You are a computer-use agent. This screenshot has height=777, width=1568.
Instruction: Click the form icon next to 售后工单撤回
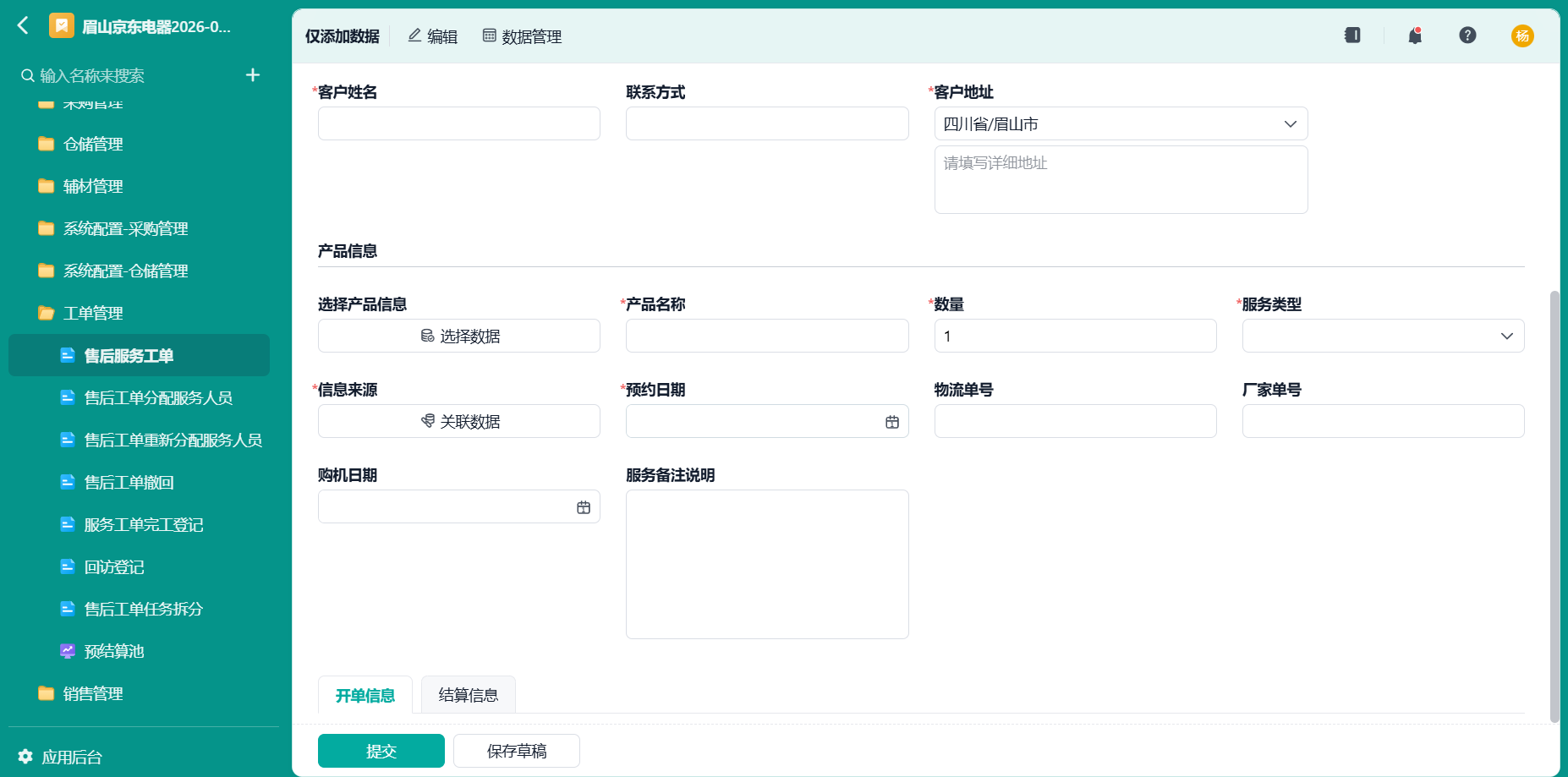pyautogui.click(x=68, y=482)
